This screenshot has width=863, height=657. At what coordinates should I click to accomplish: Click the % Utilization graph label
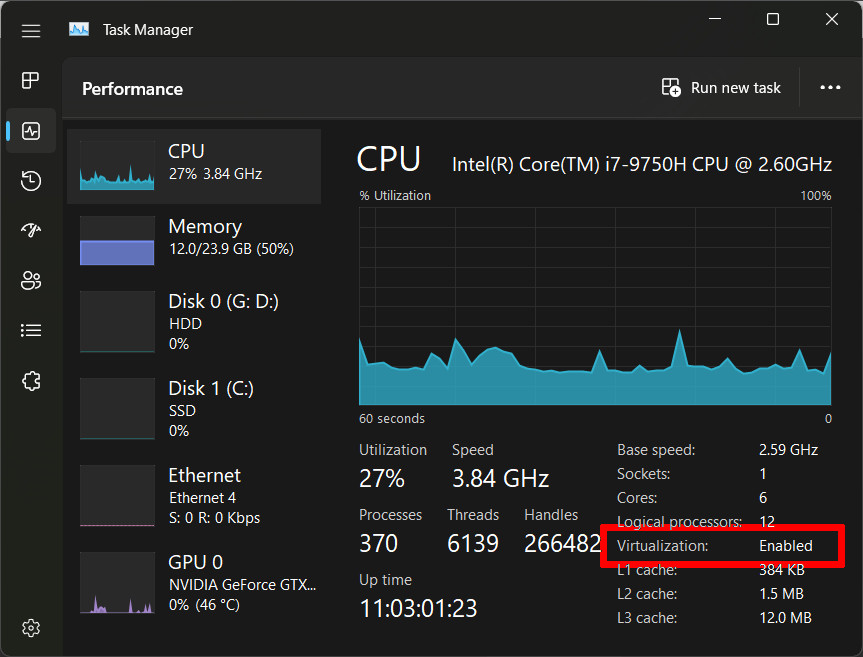(395, 195)
